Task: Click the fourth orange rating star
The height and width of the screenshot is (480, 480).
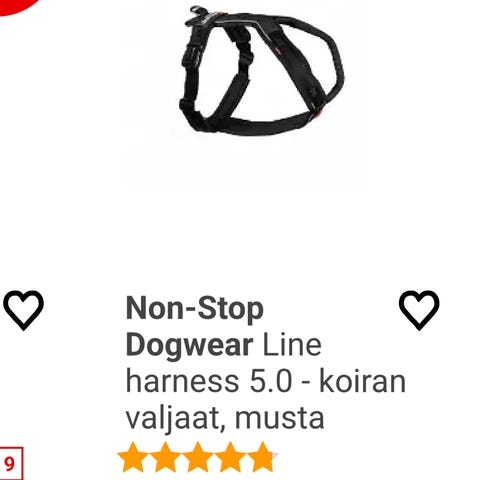Action: pos(230,457)
